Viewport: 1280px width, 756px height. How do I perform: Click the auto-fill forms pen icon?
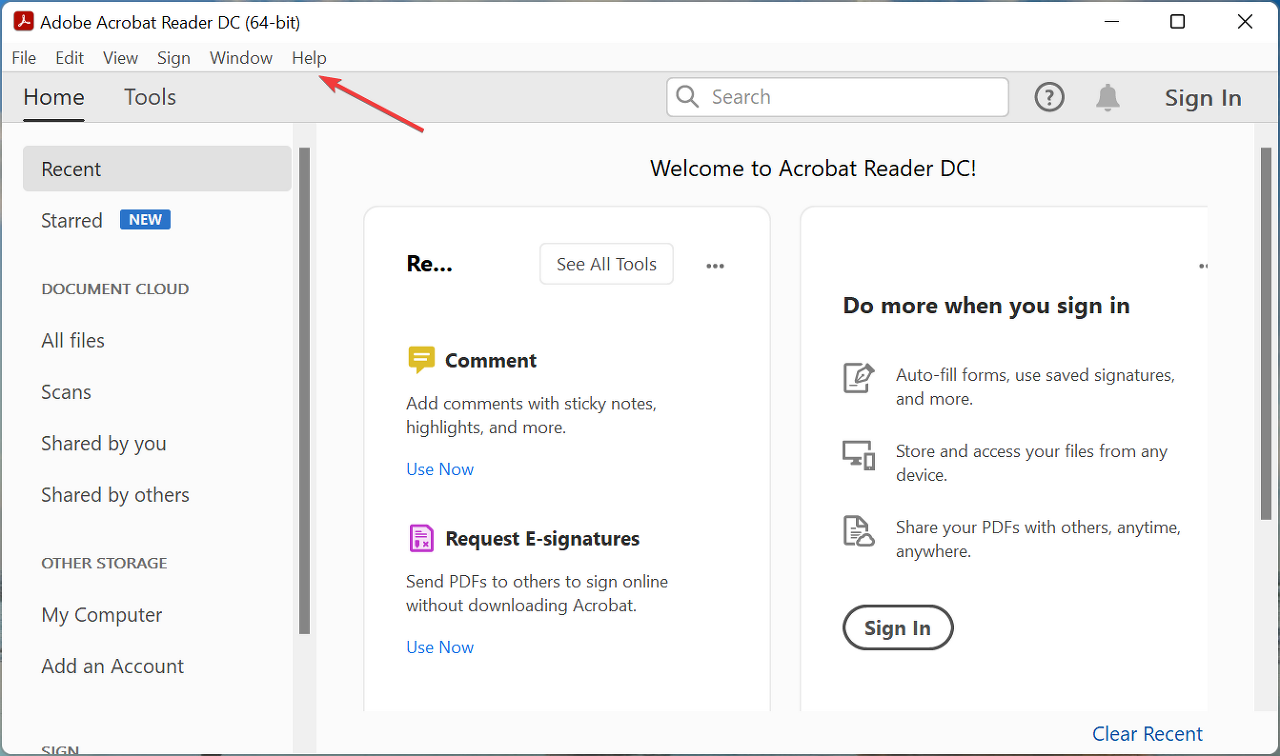click(x=859, y=377)
